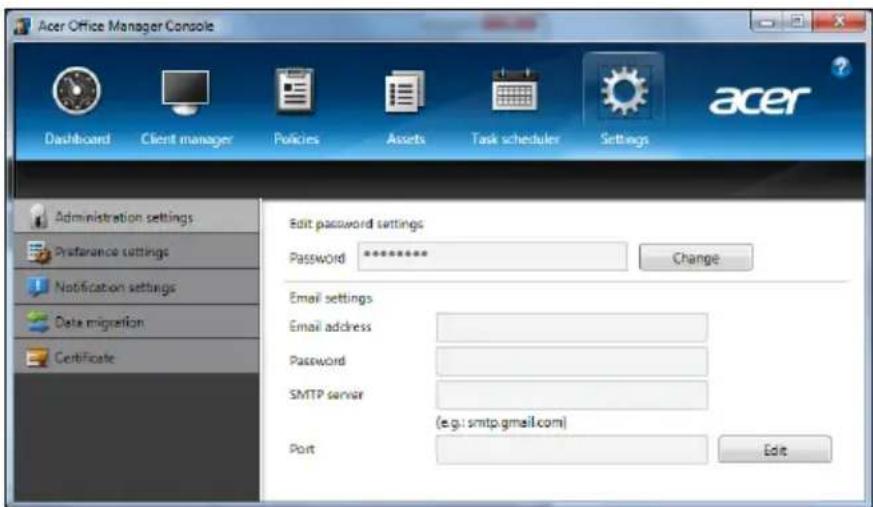This screenshot has height=507, width=873.
Task: Select the Settings gear icon
Action: click(624, 91)
